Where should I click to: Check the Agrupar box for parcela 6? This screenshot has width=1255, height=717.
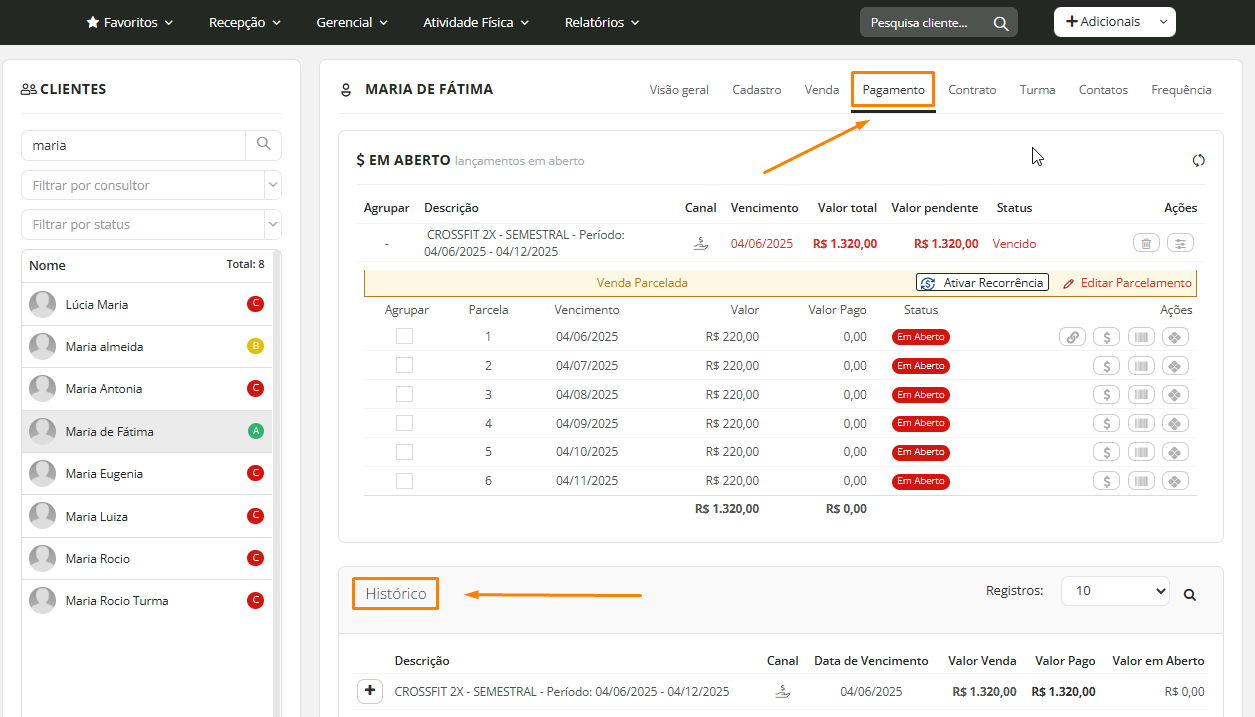[404, 481]
